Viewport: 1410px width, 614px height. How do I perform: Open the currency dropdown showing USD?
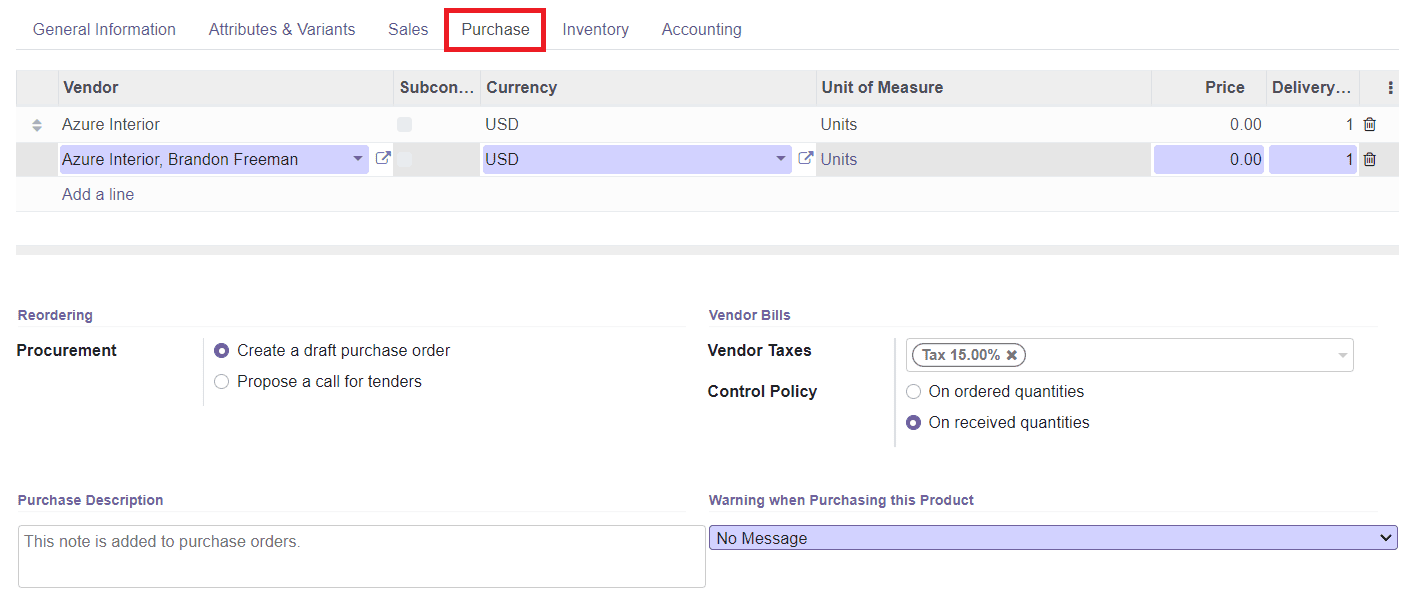click(781, 159)
